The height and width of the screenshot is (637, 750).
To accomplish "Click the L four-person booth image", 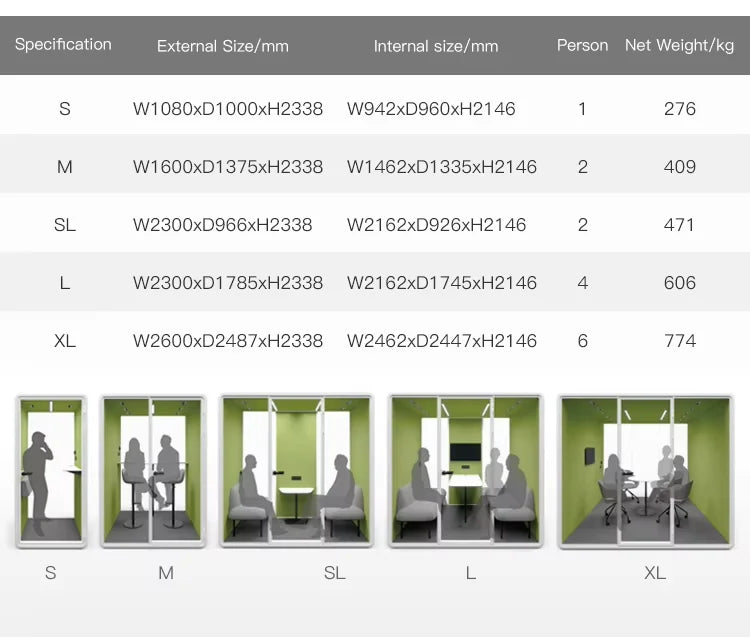I will tap(466, 471).
